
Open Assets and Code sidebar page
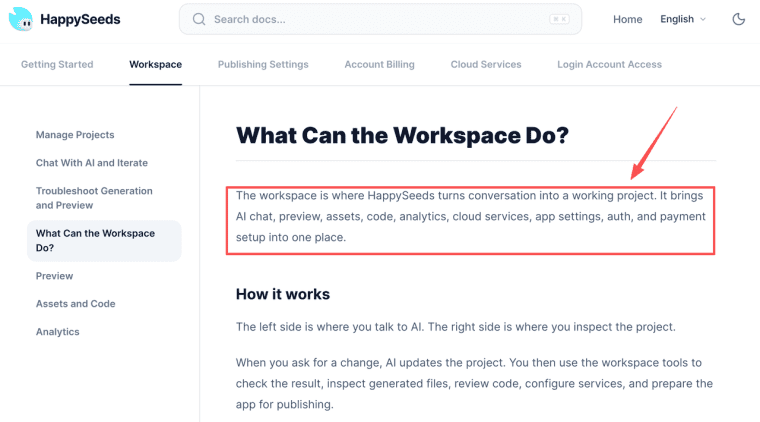point(76,304)
